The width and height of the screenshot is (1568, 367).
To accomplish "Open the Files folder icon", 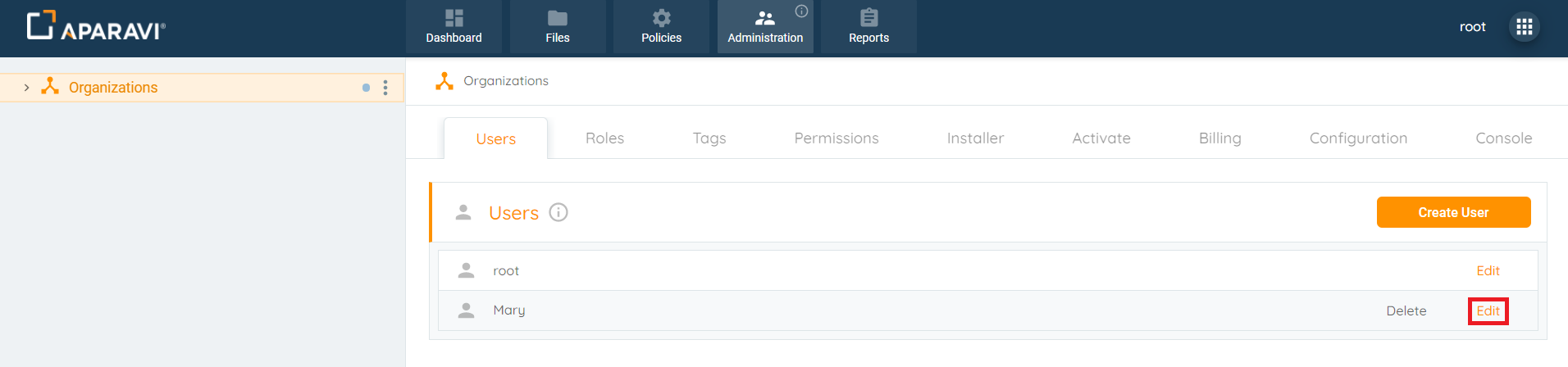I will [x=558, y=18].
